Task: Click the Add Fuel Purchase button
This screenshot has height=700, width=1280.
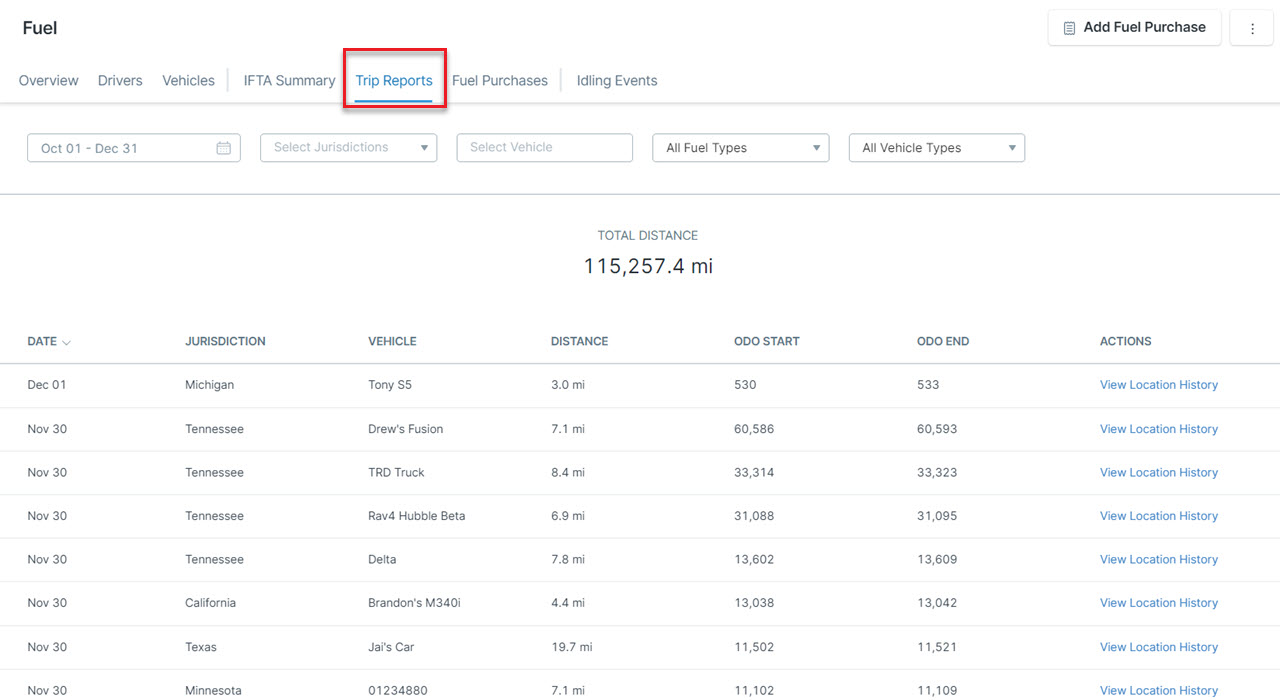Action: tap(1134, 28)
